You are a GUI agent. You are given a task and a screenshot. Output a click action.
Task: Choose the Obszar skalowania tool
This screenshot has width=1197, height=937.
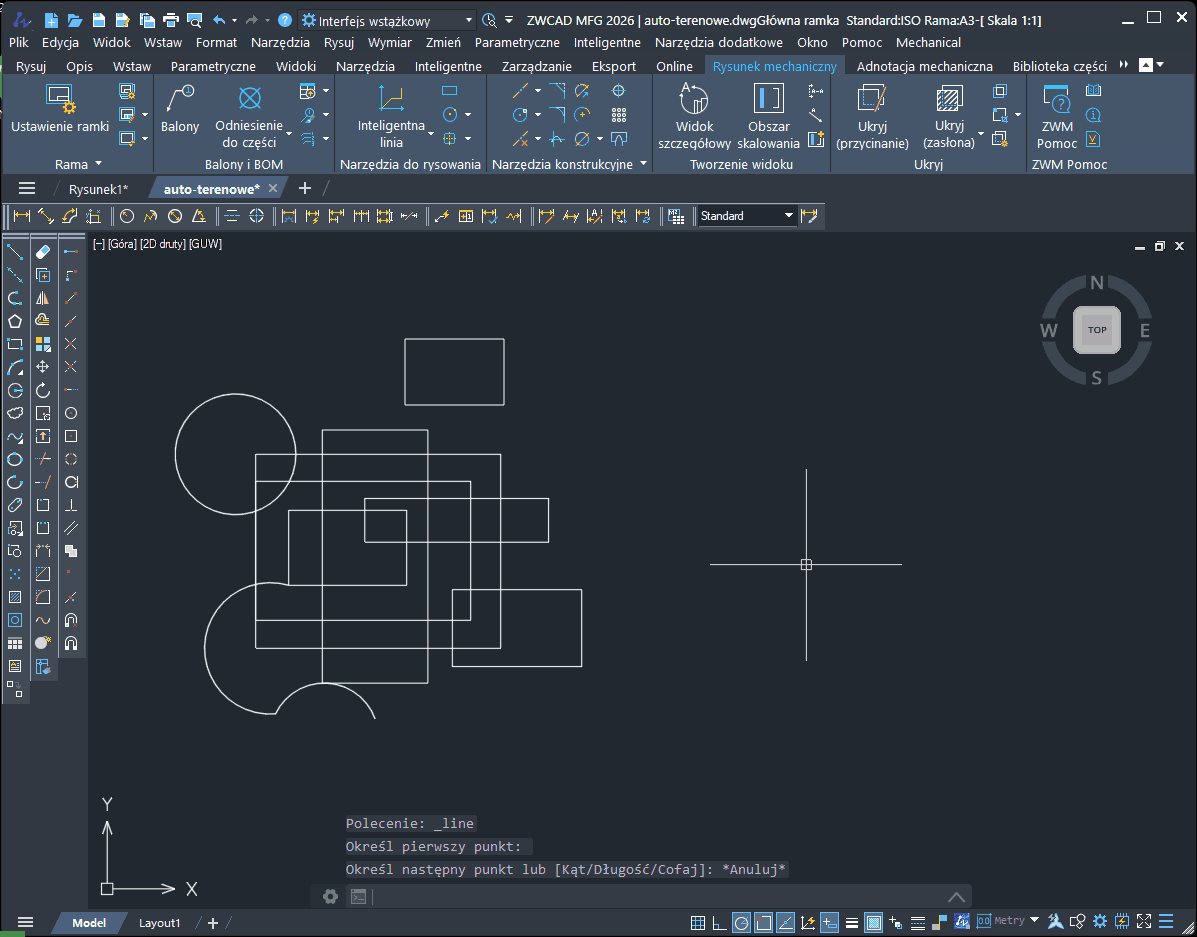[x=768, y=110]
